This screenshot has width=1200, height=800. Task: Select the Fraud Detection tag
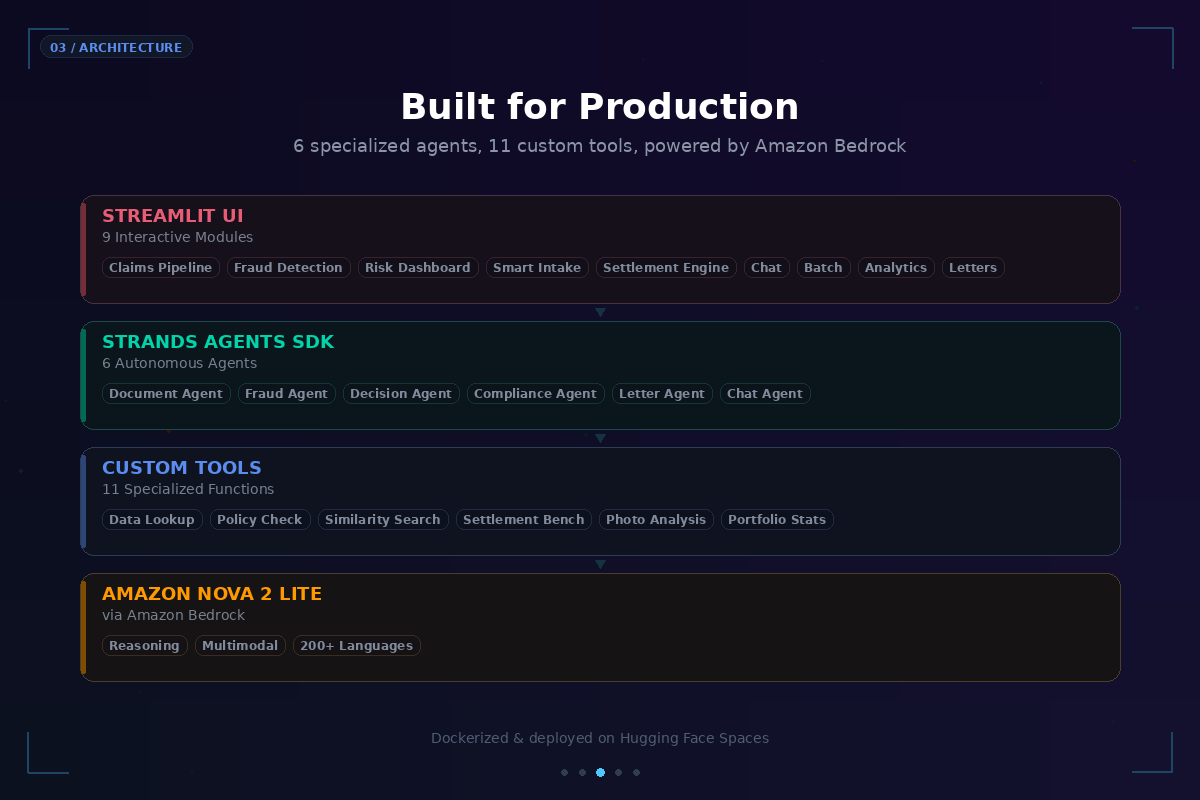pyautogui.click(x=289, y=267)
